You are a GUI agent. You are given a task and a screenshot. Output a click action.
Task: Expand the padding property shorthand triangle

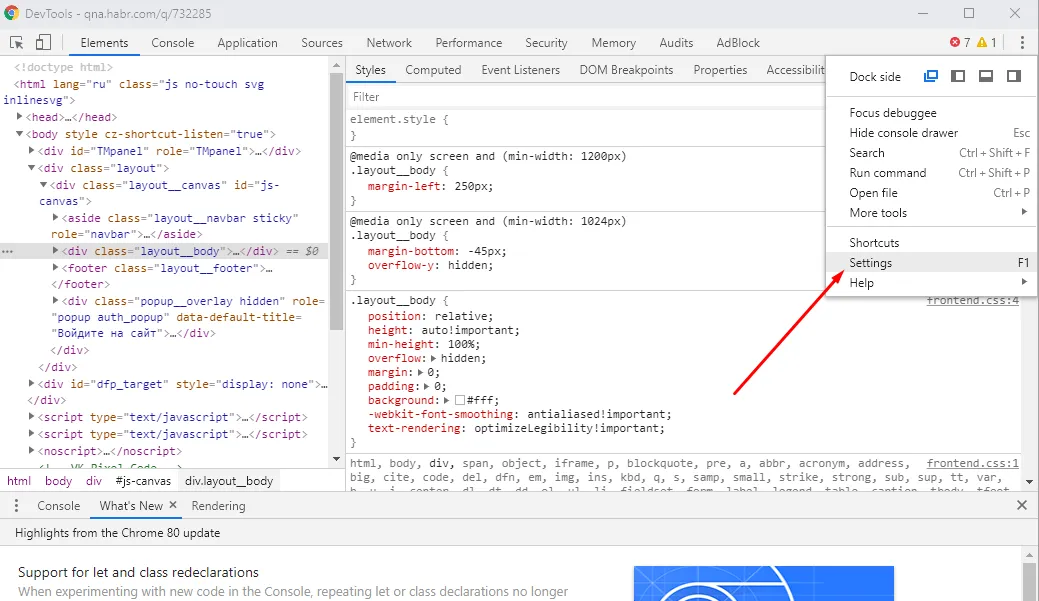pyautogui.click(x=427, y=386)
